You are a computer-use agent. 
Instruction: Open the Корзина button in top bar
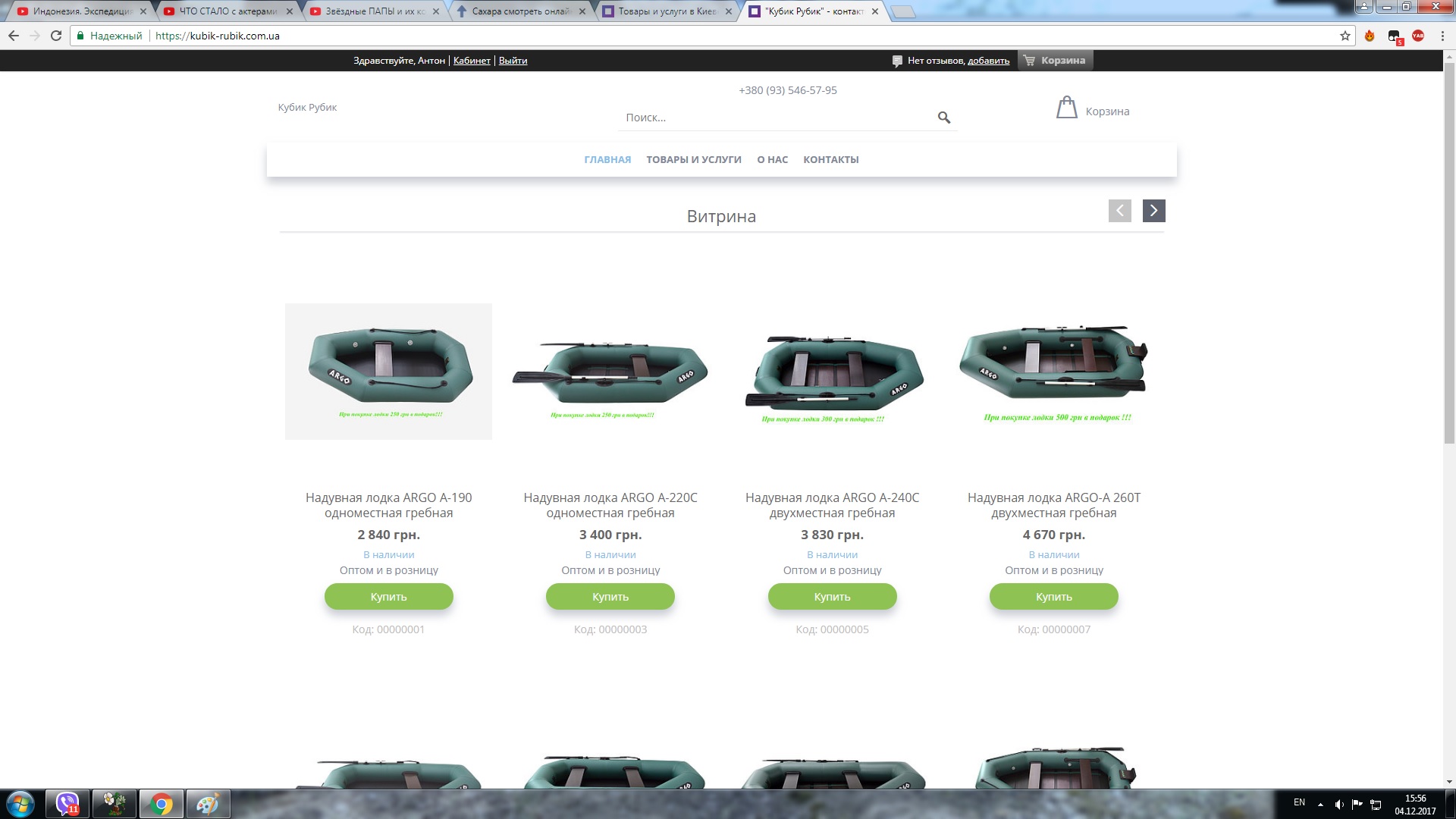1055,61
